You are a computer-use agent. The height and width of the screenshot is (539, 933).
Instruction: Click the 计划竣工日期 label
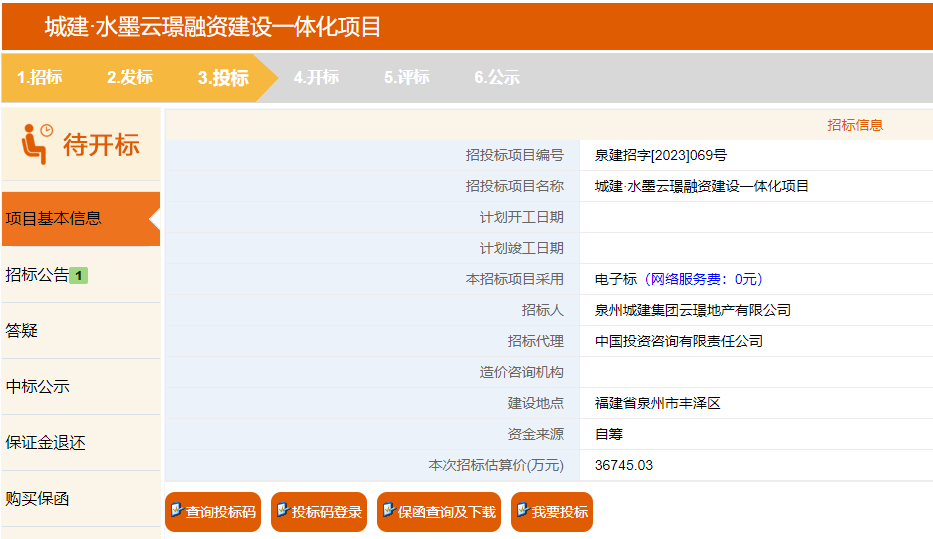point(521,248)
